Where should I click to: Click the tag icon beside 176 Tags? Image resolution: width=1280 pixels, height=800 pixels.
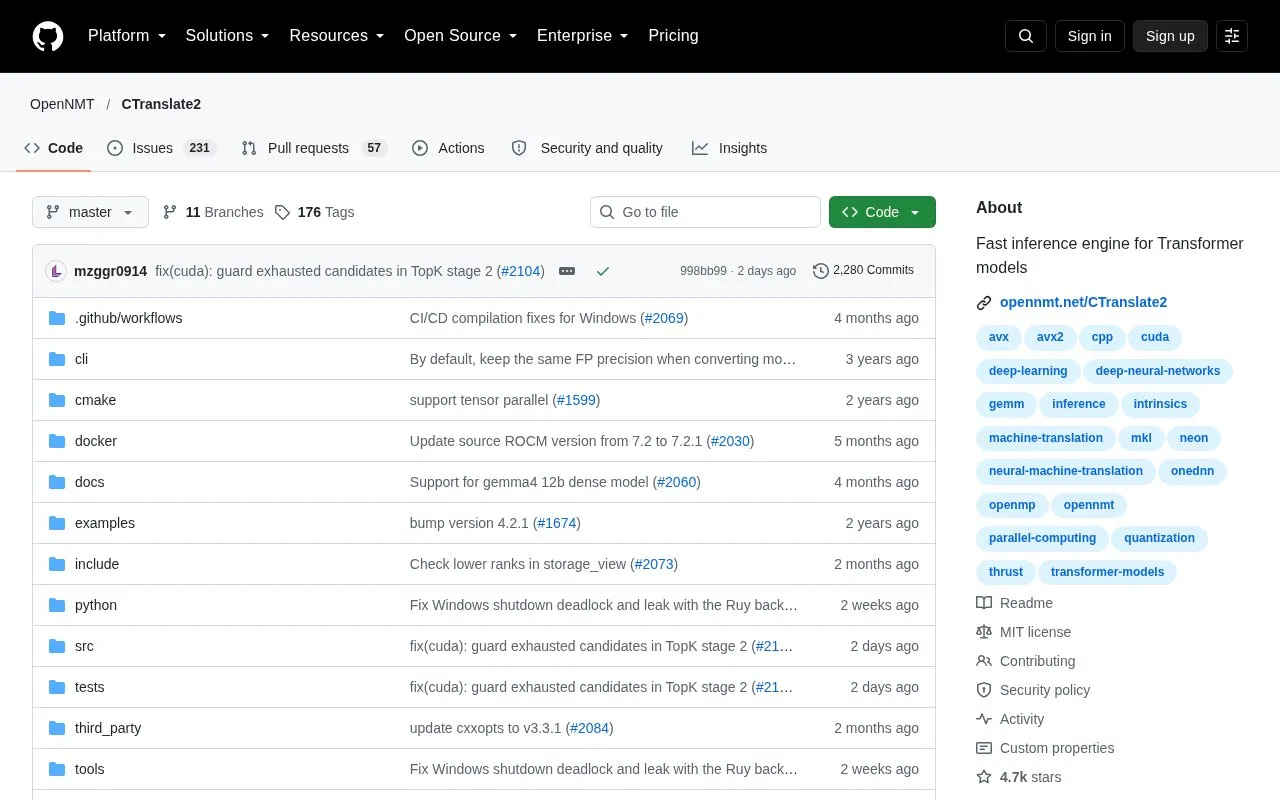click(x=282, y=212)
